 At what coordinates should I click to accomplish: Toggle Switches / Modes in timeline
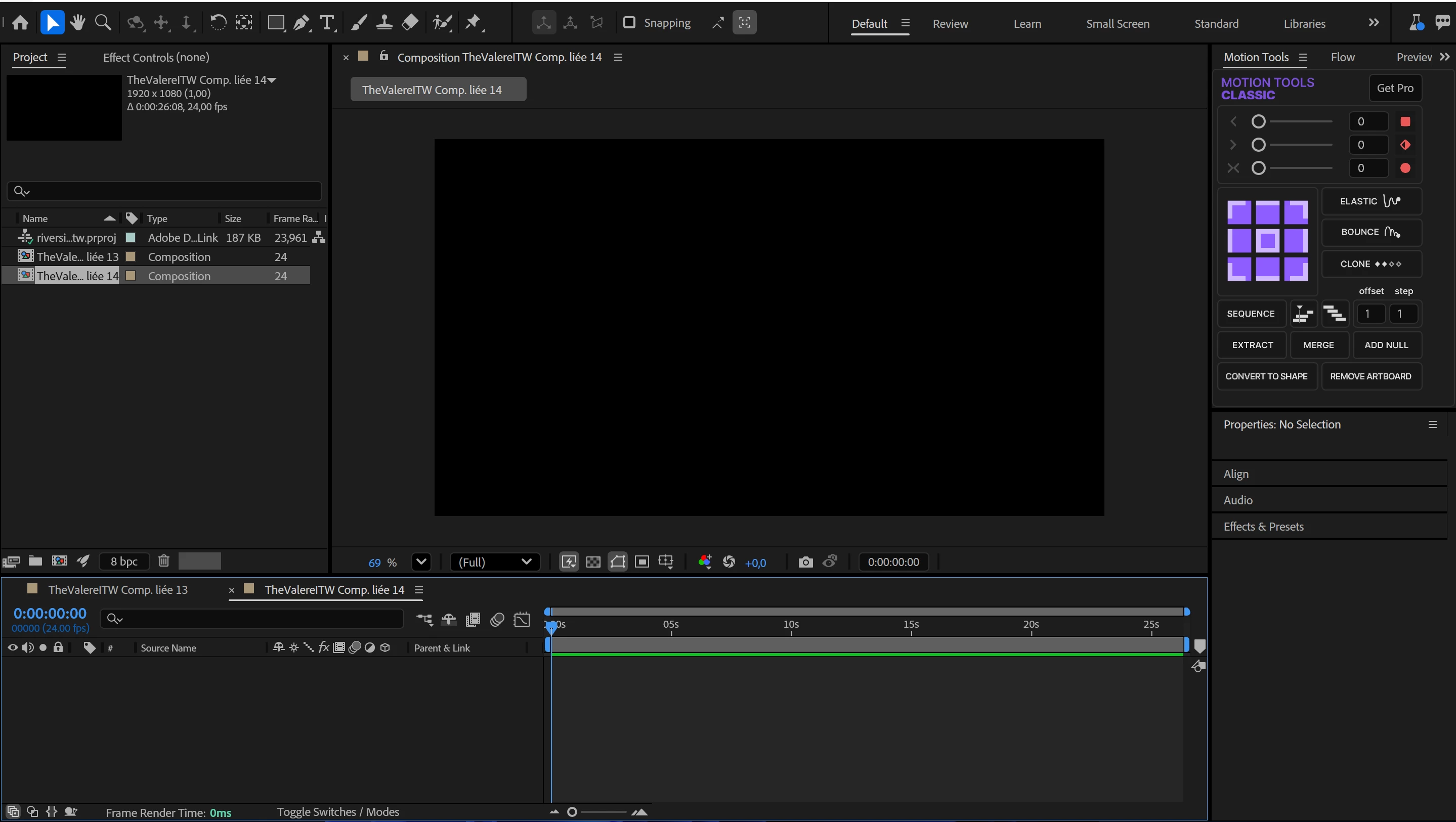click(337, 812)
